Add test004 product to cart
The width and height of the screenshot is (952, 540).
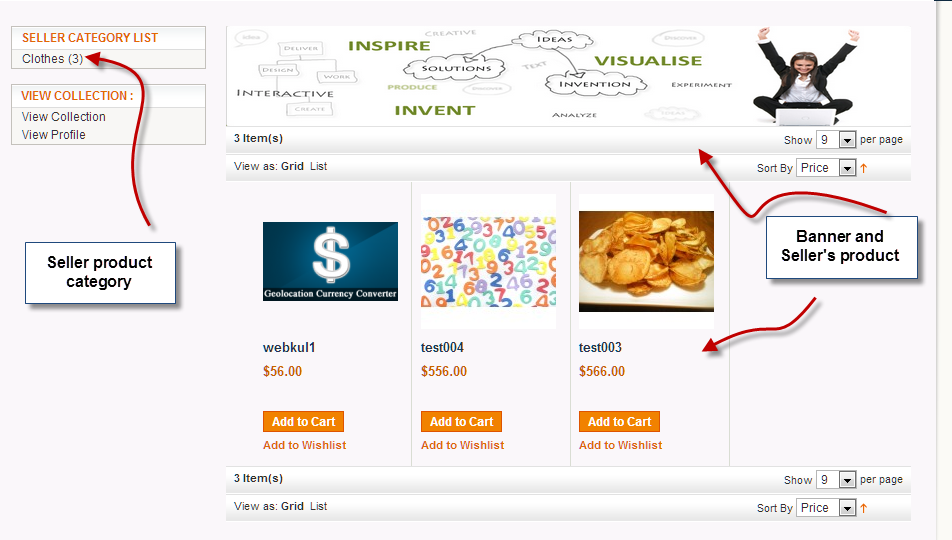pos(461,422)
